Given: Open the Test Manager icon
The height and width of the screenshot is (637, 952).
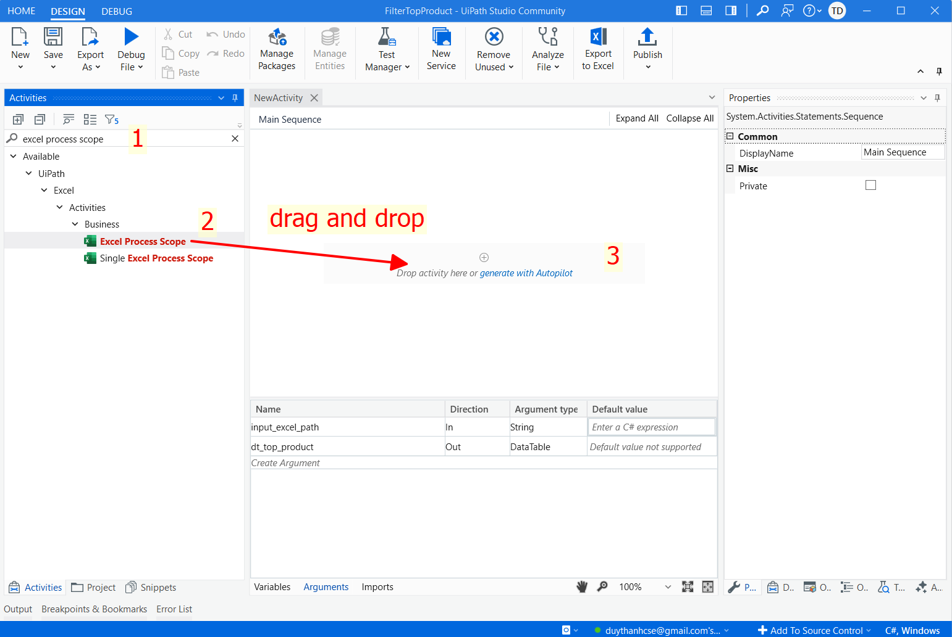Looking at the screenshot, I should 387,37.
